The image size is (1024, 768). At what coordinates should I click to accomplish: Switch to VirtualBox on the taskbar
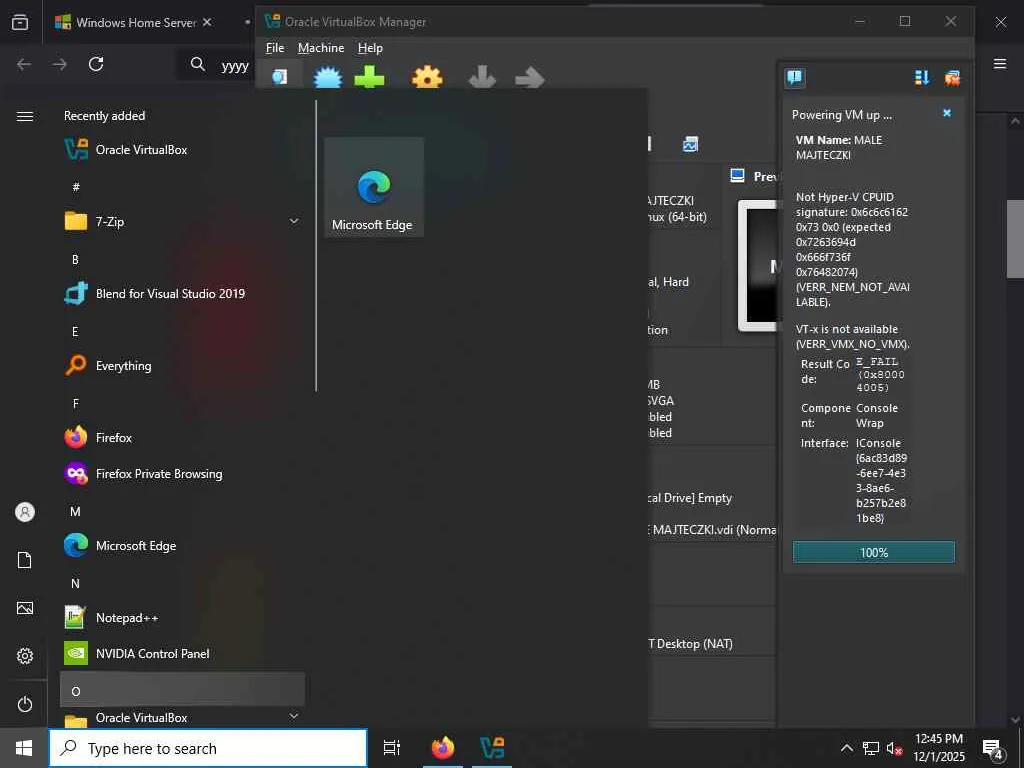(492, 748)
